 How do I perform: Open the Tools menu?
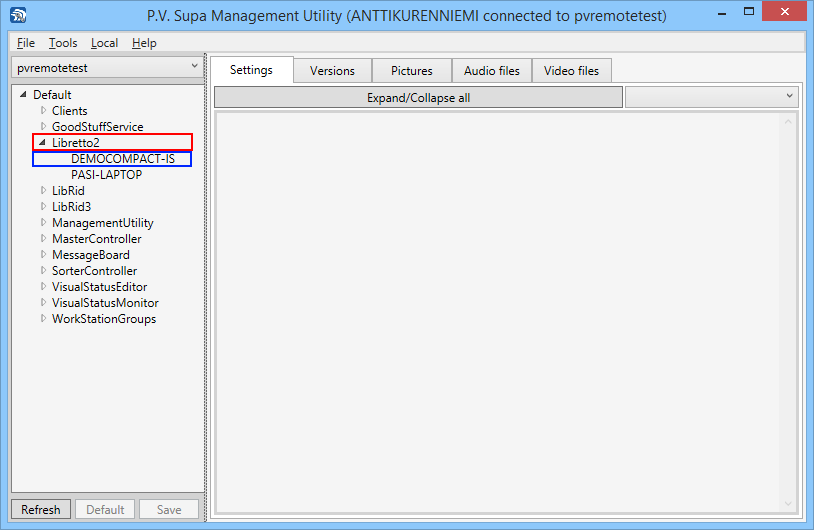pos(63,43)
